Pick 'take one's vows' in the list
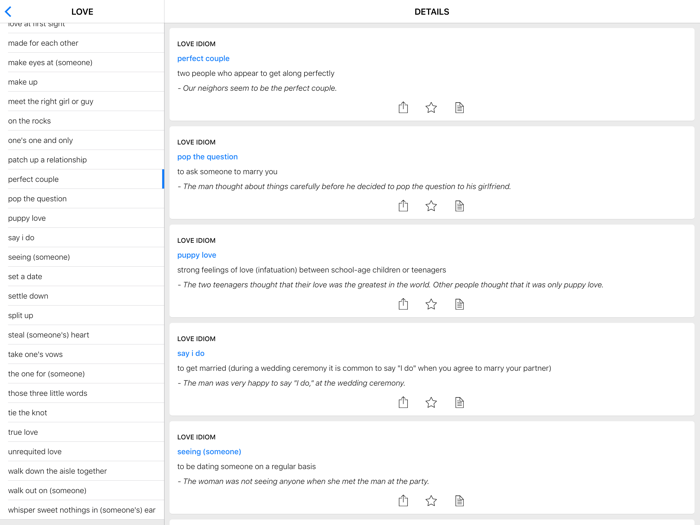The width and height of the screenshot is (700, 525). coord(82,354)
